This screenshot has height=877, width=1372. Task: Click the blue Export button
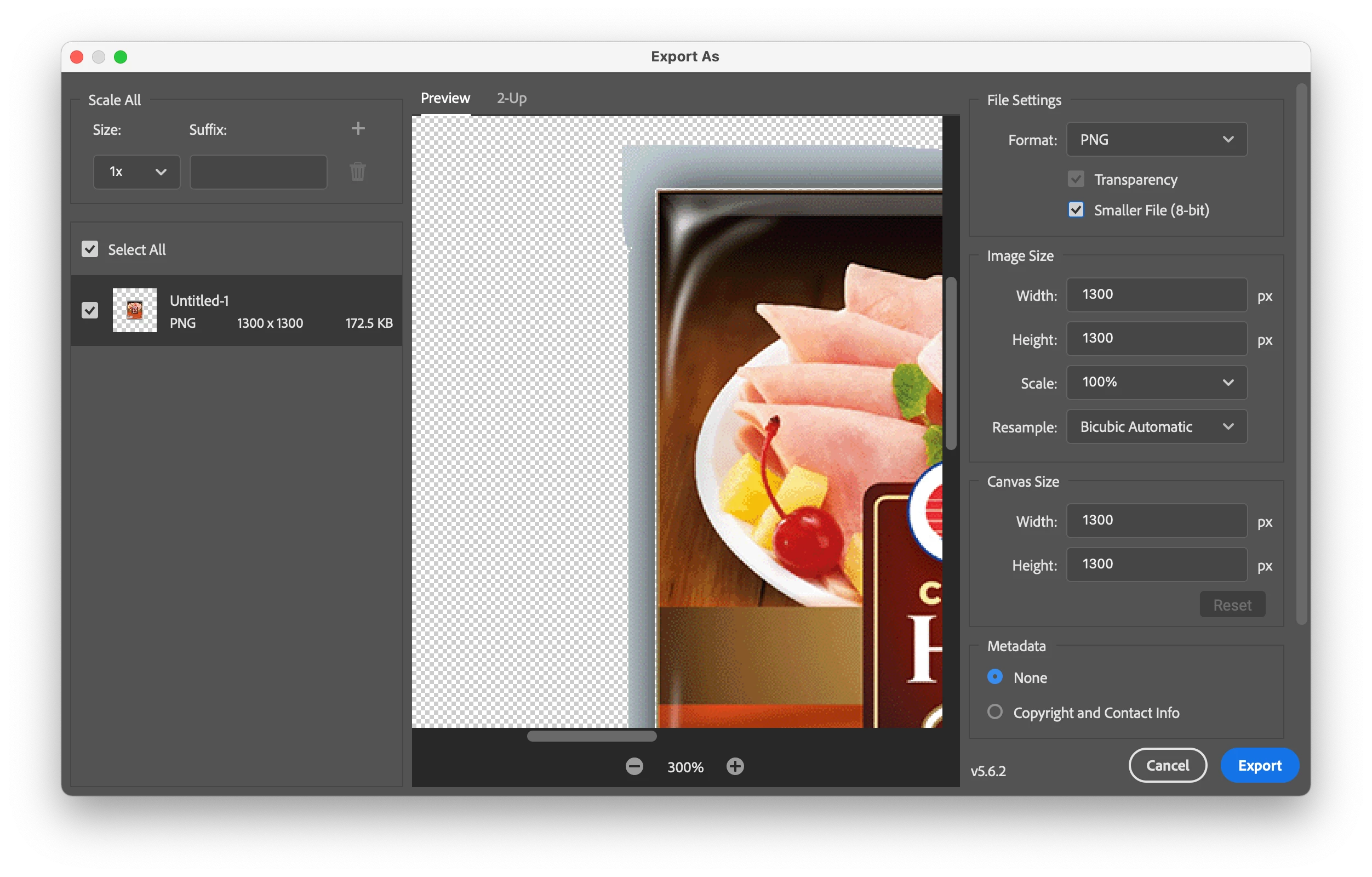click(x=1259, y=765)
